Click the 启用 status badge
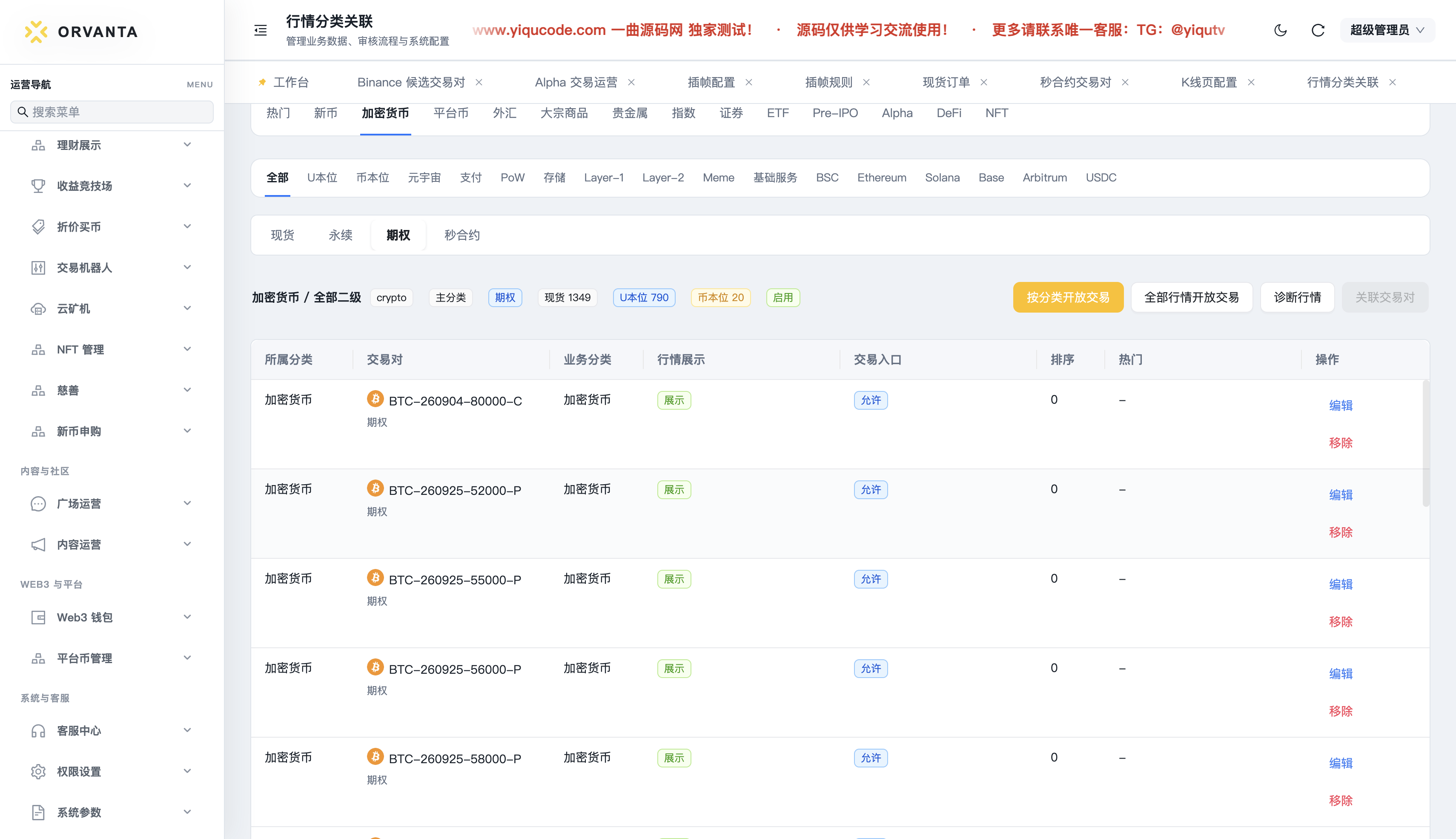This screenshot has height=839, width=1456. pyautogui.click(x=783, y=298)
